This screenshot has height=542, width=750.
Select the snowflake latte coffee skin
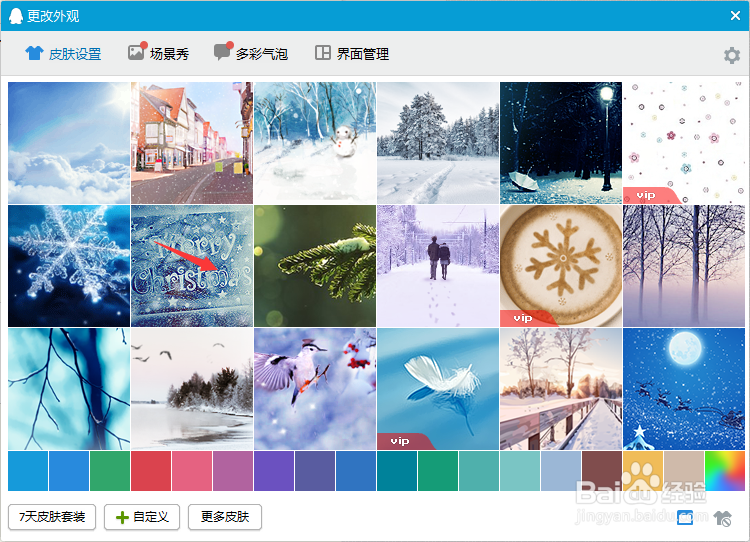coord(561,266)
